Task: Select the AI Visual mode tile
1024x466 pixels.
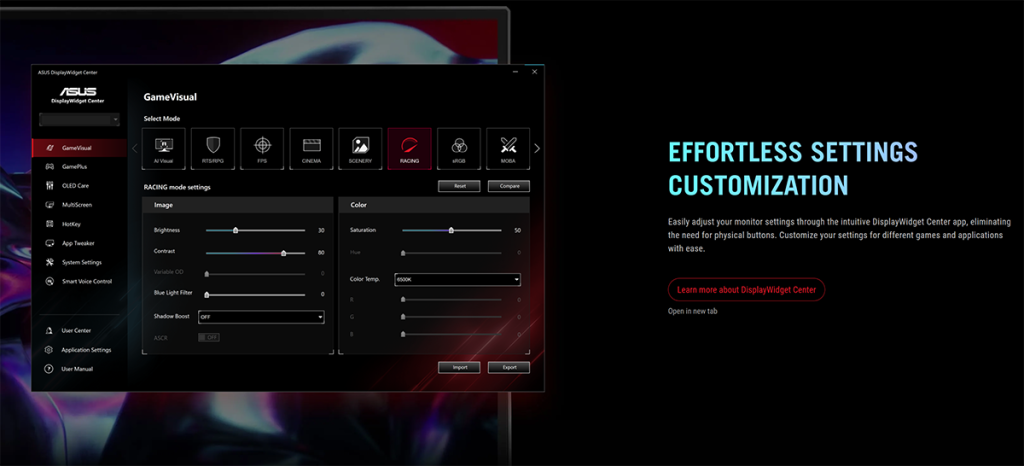Action: click(163, 149)
